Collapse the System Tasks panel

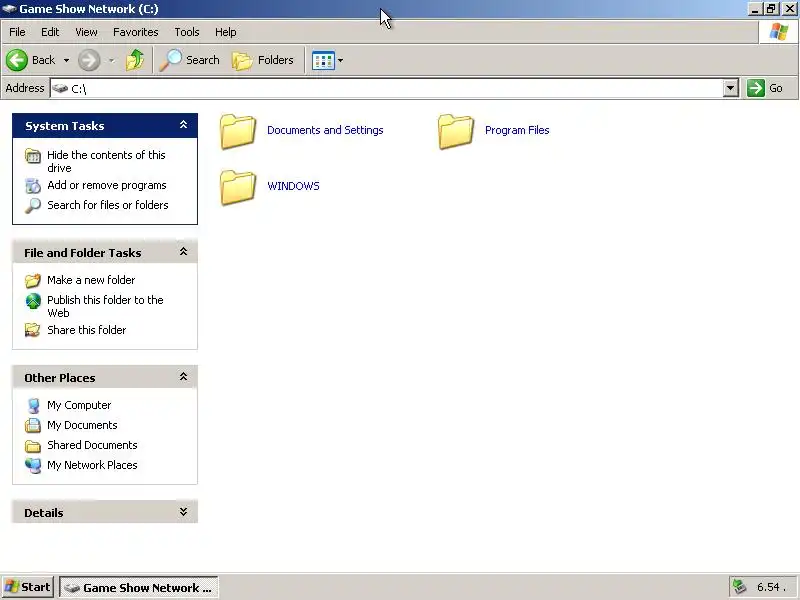tap(183, 125)
